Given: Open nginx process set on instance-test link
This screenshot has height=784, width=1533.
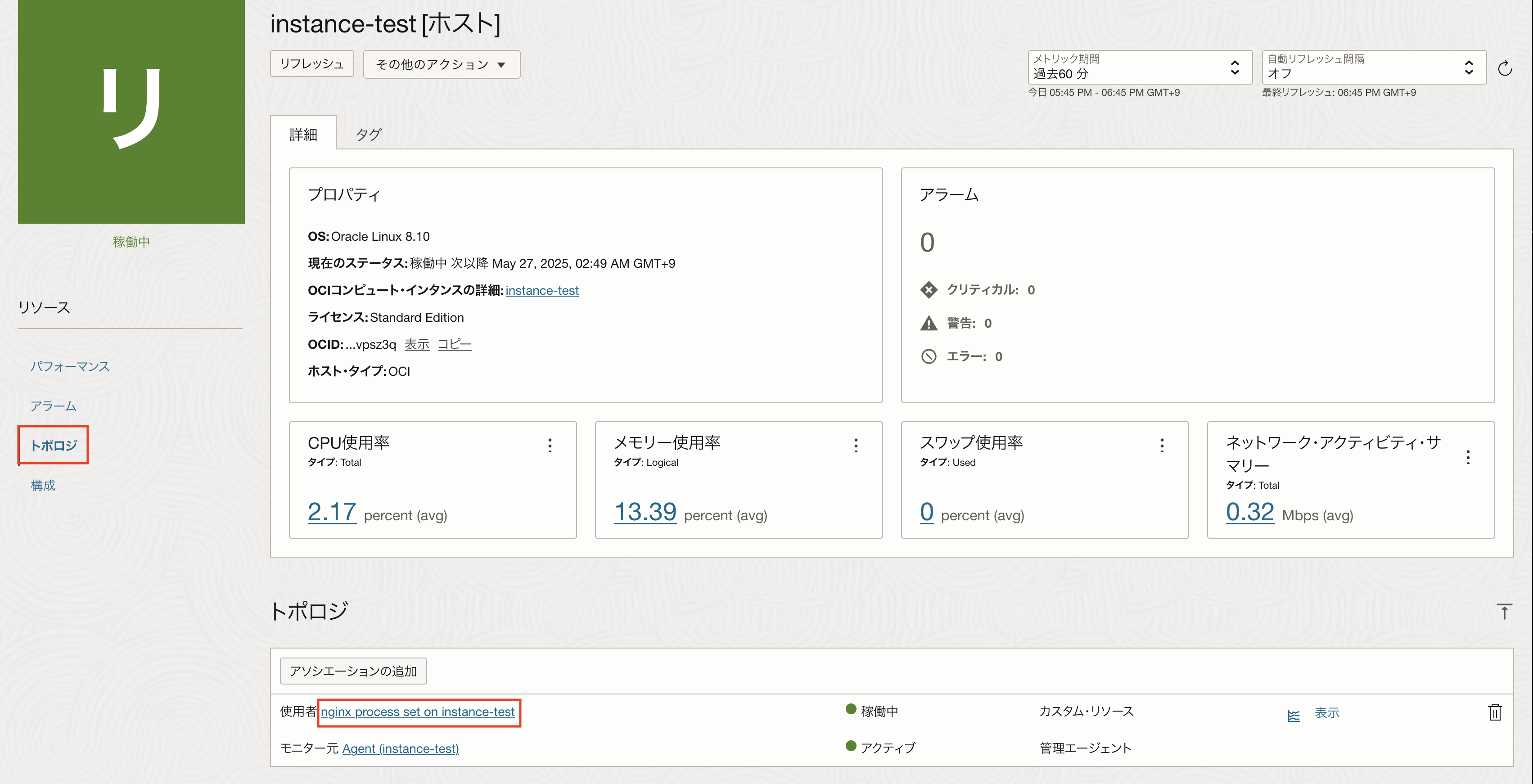Looking at the screenshot, I should pyautogui.click(x=417, y=712).
